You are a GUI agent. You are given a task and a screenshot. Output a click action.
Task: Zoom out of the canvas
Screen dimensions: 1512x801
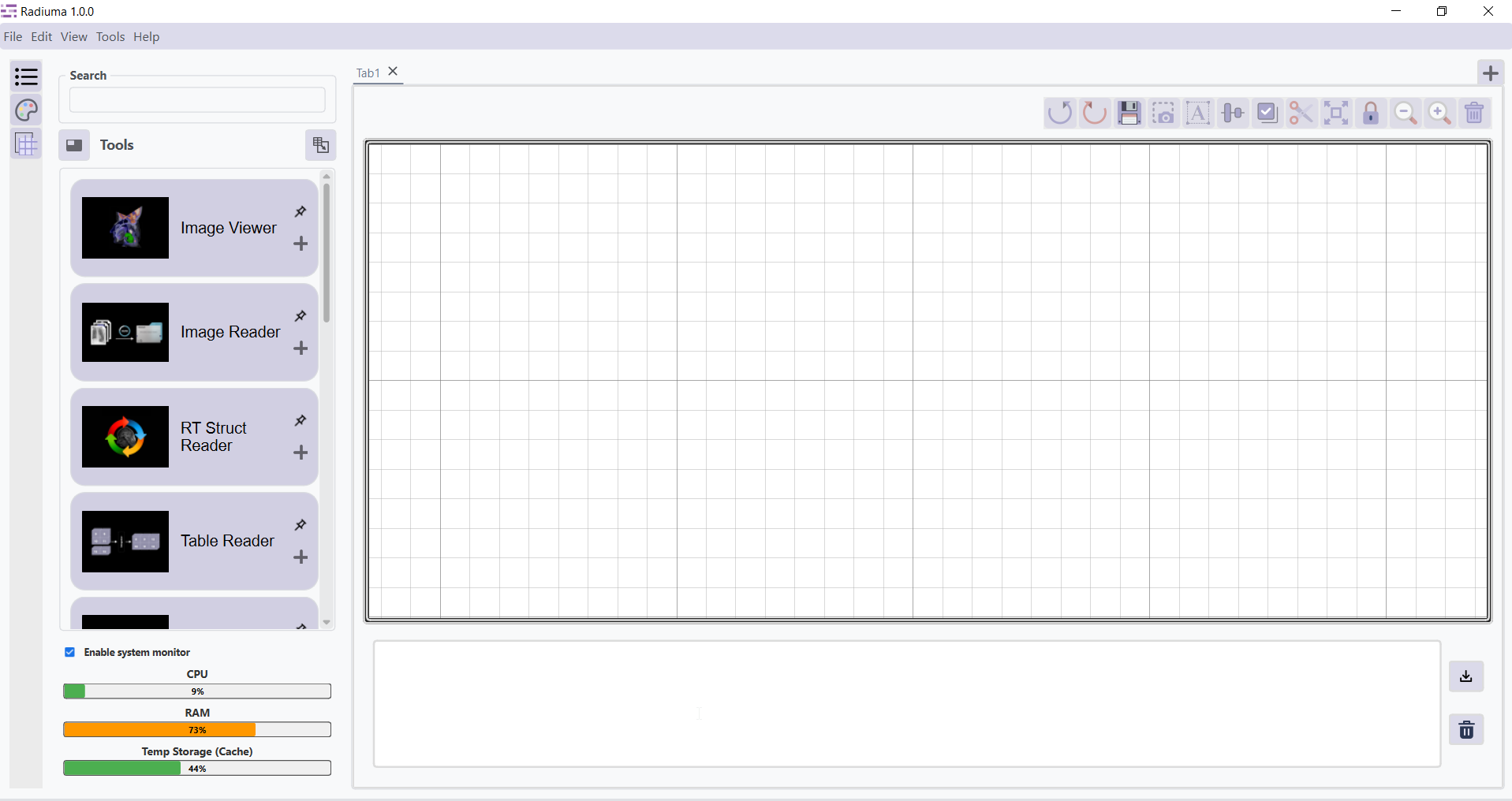(1406, 113)
